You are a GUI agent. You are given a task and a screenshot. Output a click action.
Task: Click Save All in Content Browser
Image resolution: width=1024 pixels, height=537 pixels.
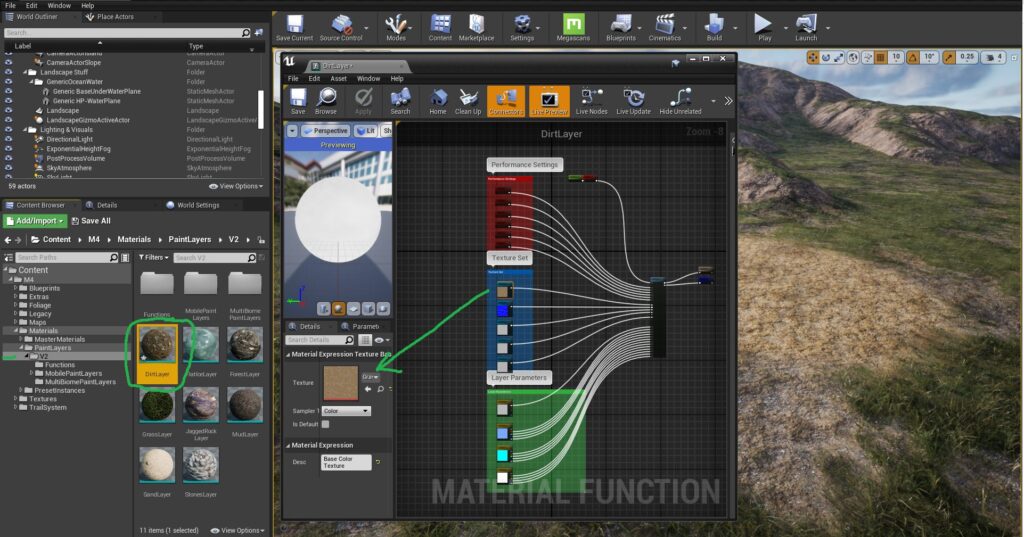(91, 221)
